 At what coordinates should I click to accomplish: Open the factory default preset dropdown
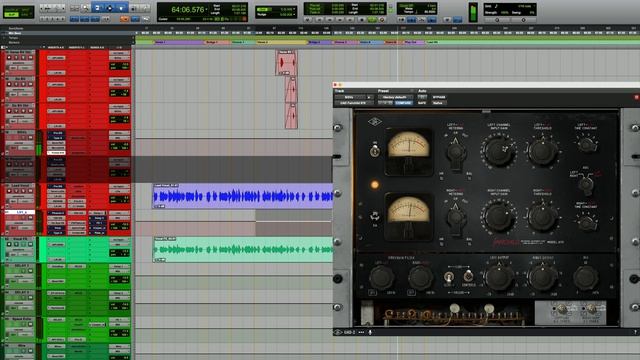point(395,97)
